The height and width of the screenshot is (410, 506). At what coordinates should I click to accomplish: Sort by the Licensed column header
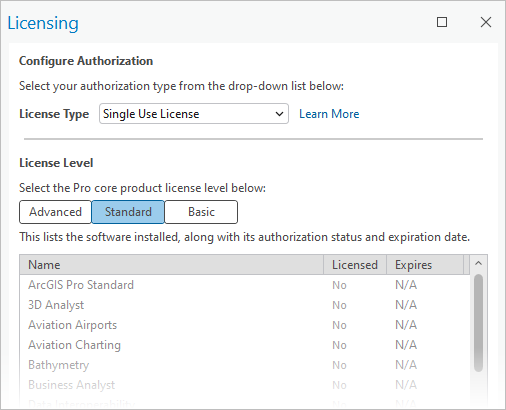pyautogui.click(x=355, y=265)
